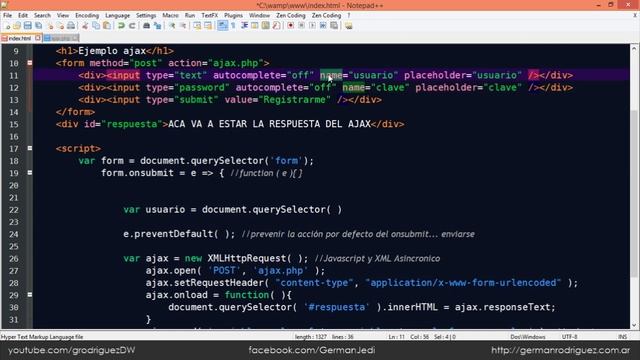The width and height of the screenshot is (640, 360).
Task: Save the current file with the Save icon
Action: point(28,26)
